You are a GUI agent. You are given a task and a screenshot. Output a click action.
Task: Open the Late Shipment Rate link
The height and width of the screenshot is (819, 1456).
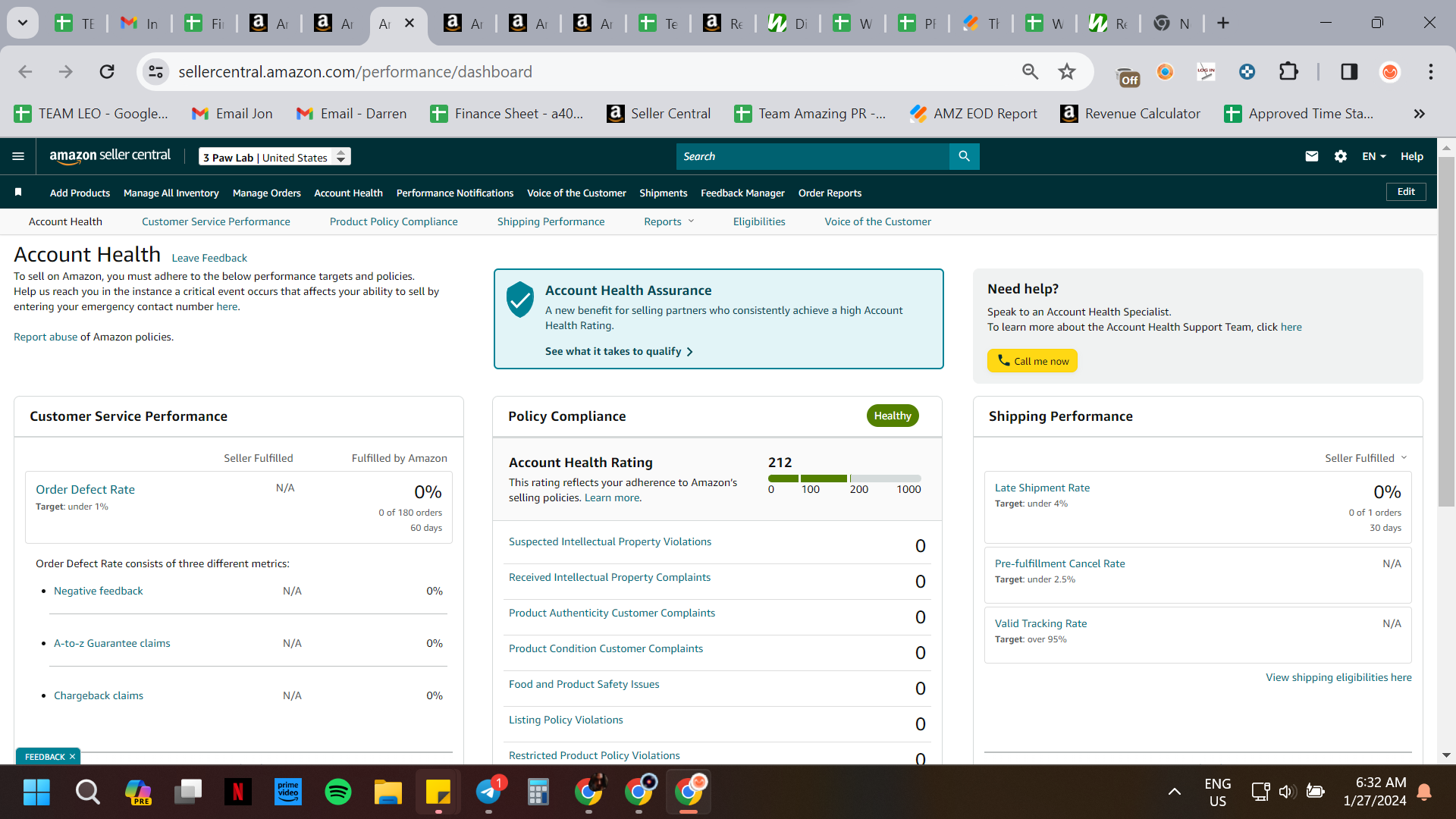click(x=1042, y=488)
